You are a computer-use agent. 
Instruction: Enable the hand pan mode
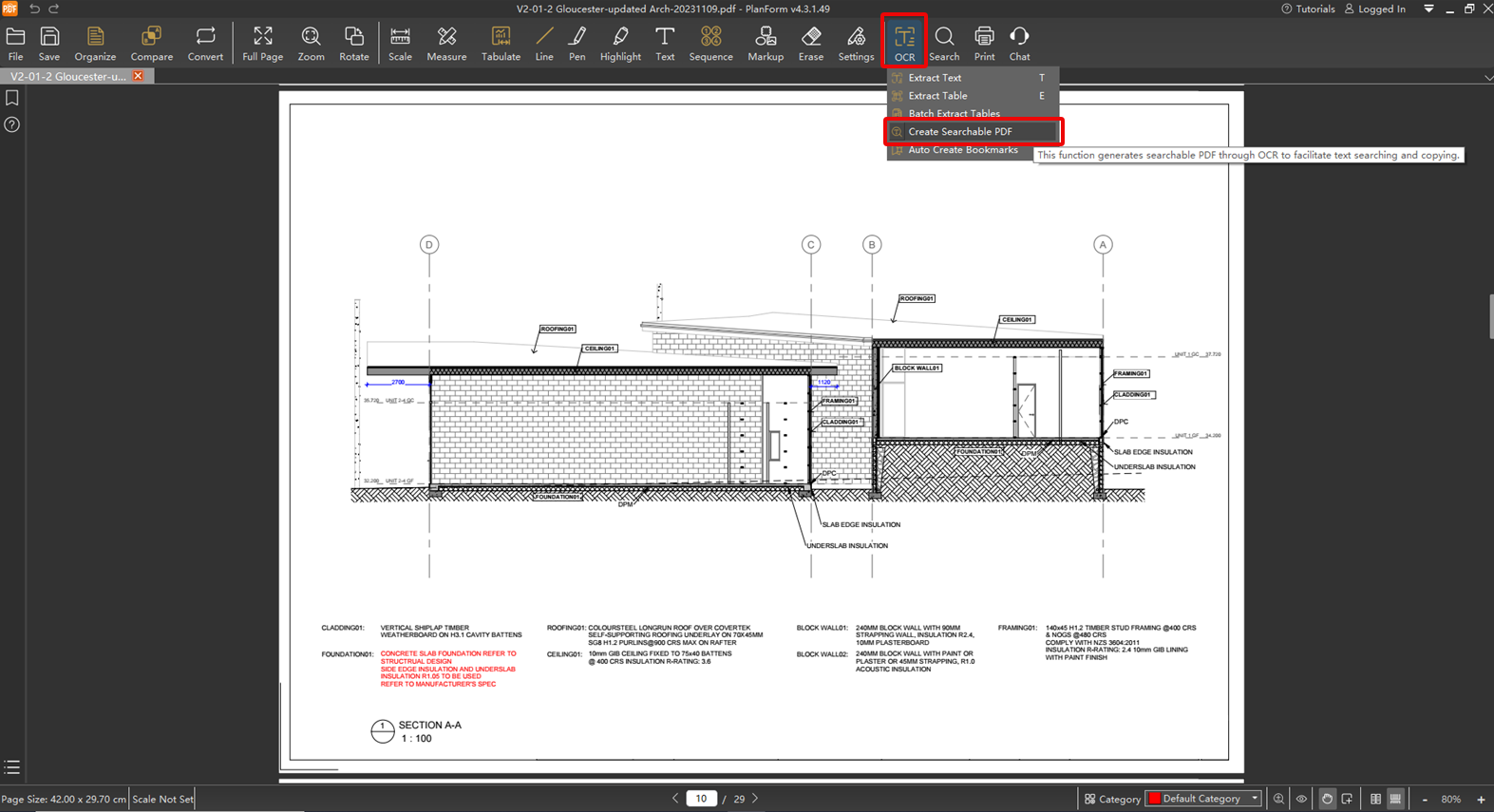tap(1327, 799)
